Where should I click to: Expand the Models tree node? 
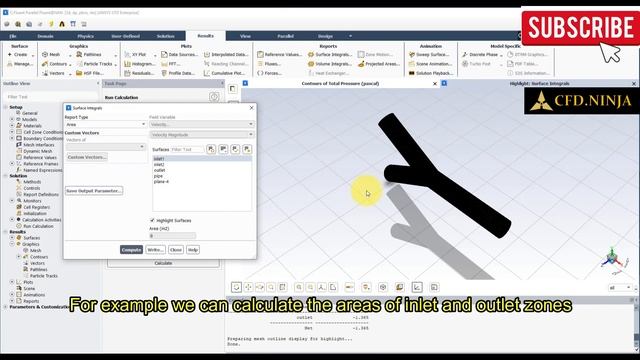click(12, 119)
